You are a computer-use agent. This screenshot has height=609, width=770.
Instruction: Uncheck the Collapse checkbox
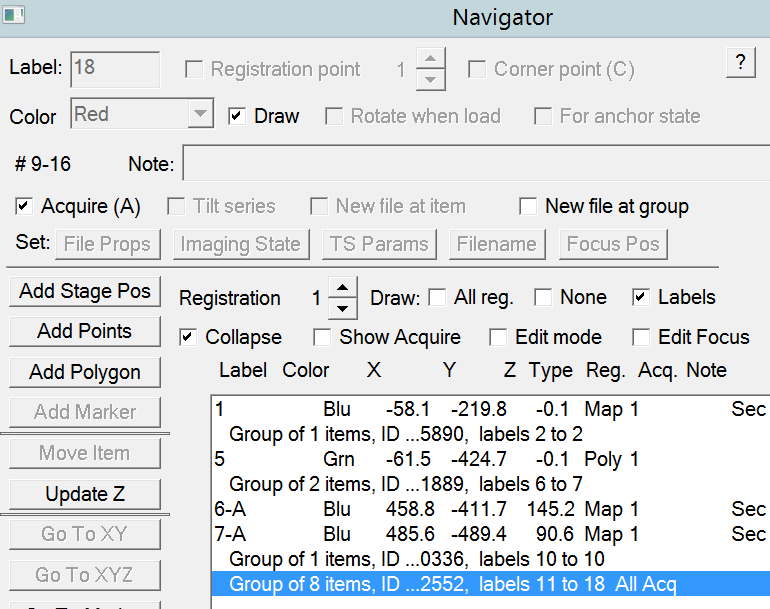(188, 337)
